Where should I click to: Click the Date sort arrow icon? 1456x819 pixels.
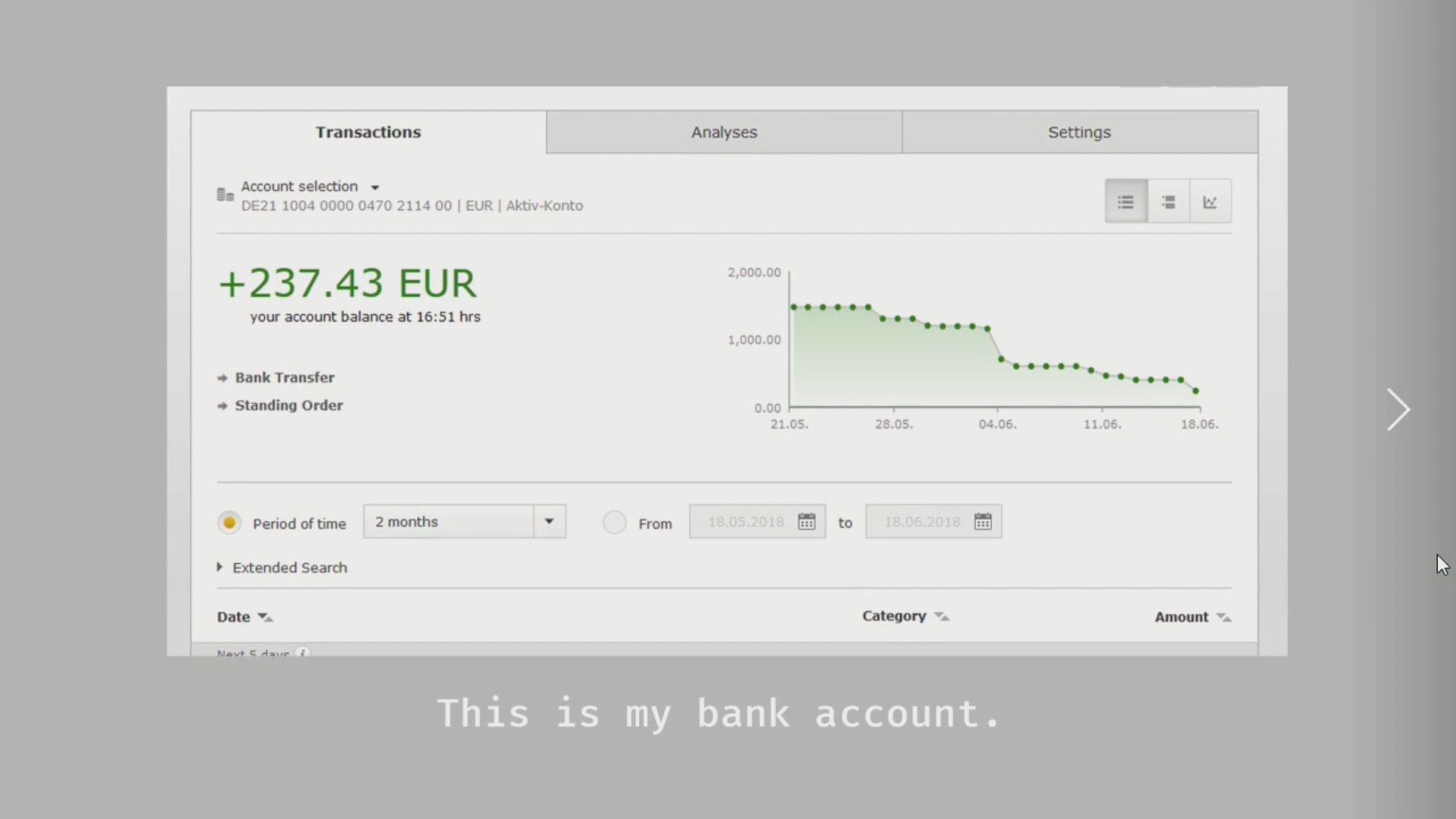[x=263, y=616]
